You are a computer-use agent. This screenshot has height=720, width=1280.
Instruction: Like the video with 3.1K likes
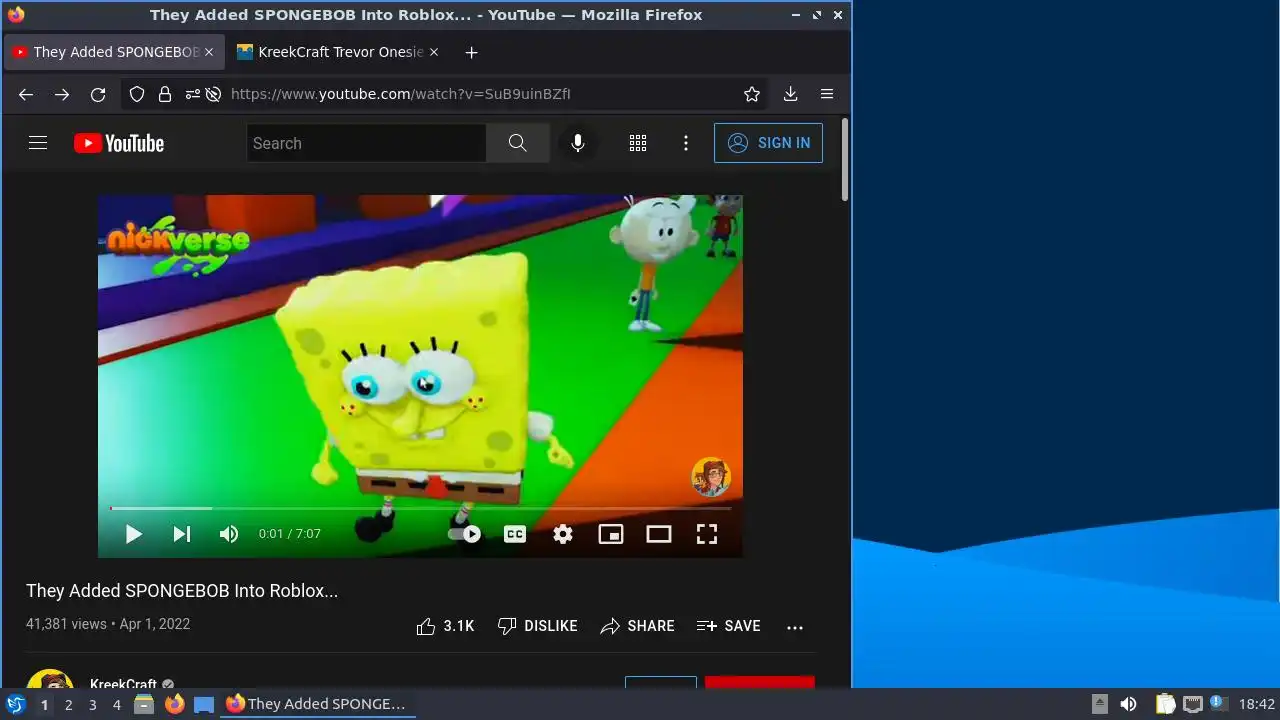coord(446,626)
